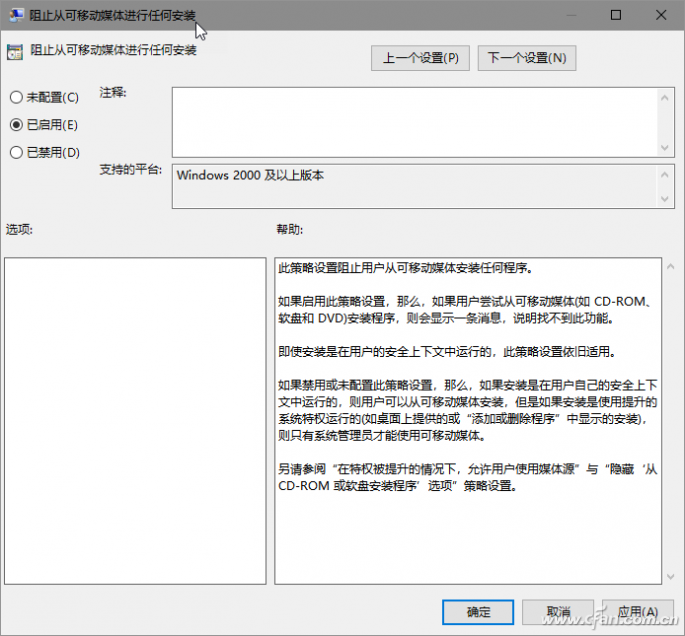This screenshot has height=636, width=685.
Task: Click help text line 此策略设置阻止用户从可移动媒体安装任何程序
Action: coord(405,268)
